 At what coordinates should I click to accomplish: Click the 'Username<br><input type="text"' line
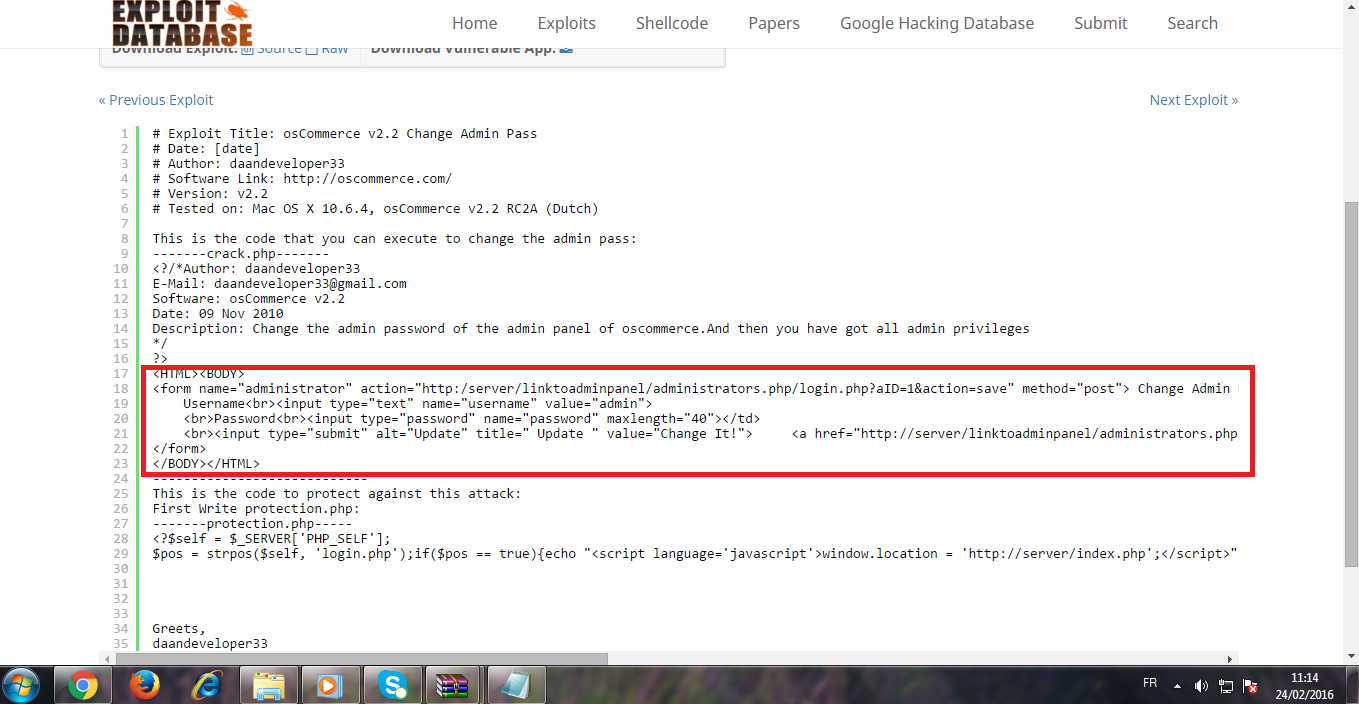(417, 403)
